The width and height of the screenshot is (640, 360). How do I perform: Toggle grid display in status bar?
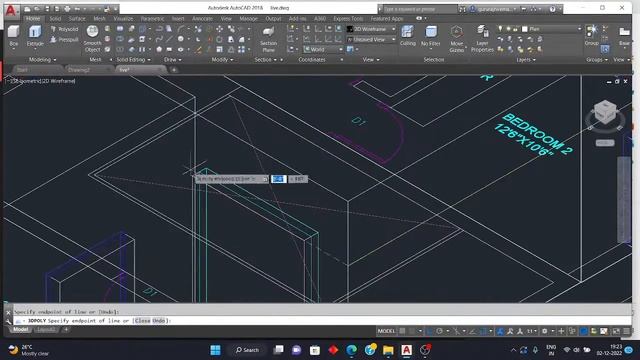402,331
